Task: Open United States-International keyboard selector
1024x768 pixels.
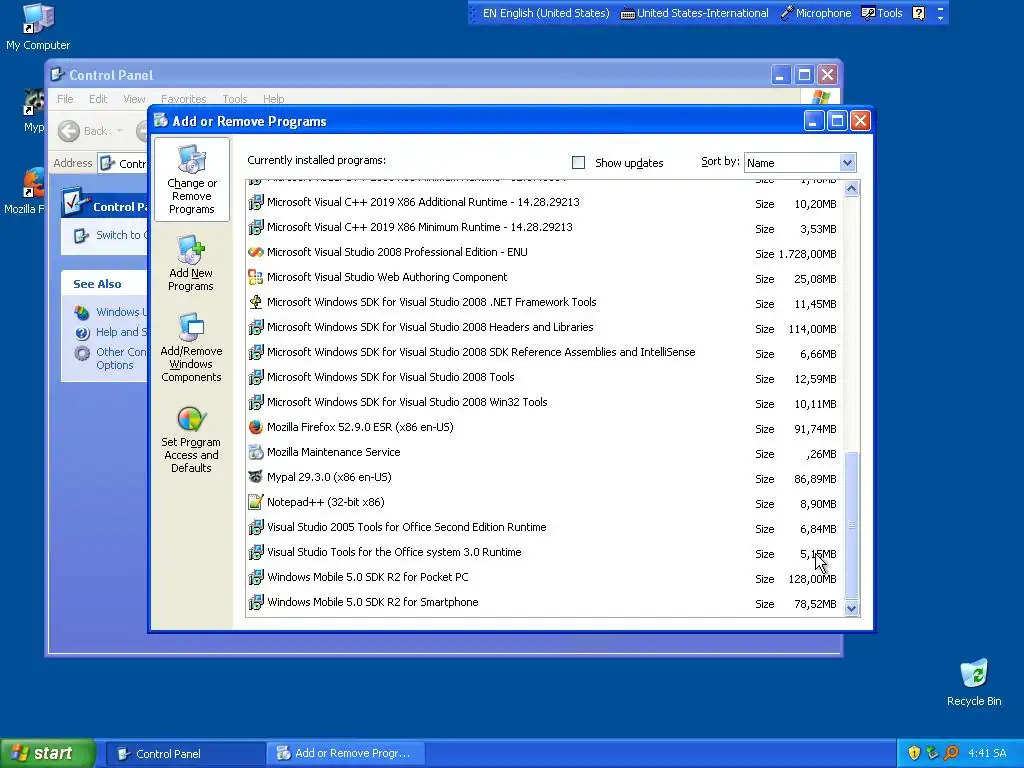Action: point(694,13)
